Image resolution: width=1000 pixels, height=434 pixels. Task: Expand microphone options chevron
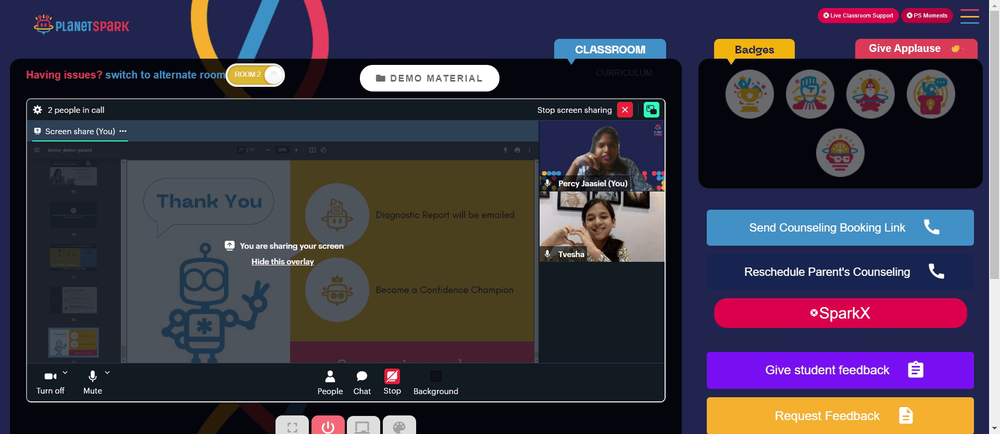pyautogui.click(x=107, y=372)
